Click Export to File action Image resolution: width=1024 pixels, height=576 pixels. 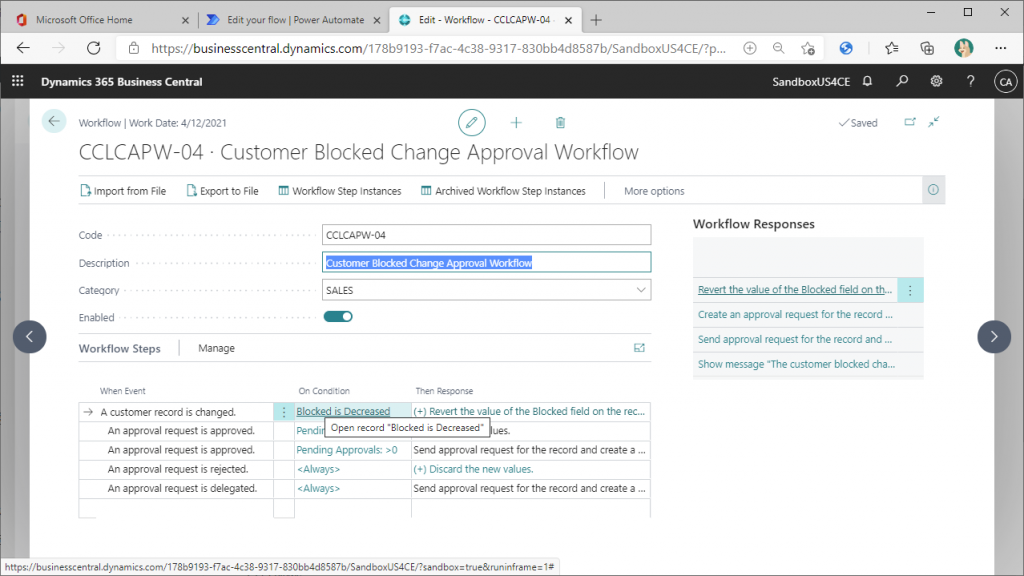pos(223,191)
